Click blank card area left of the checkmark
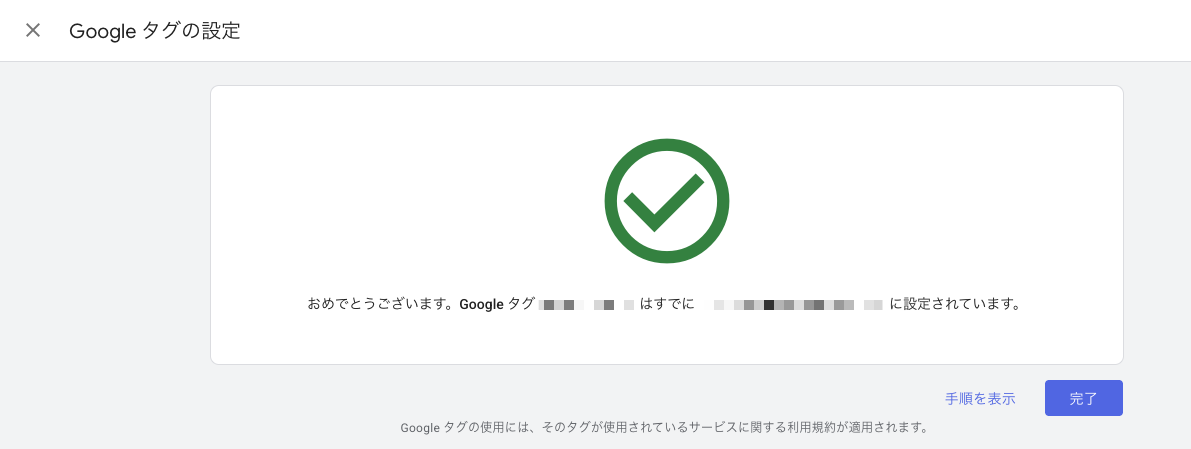 tap(400, 200)
